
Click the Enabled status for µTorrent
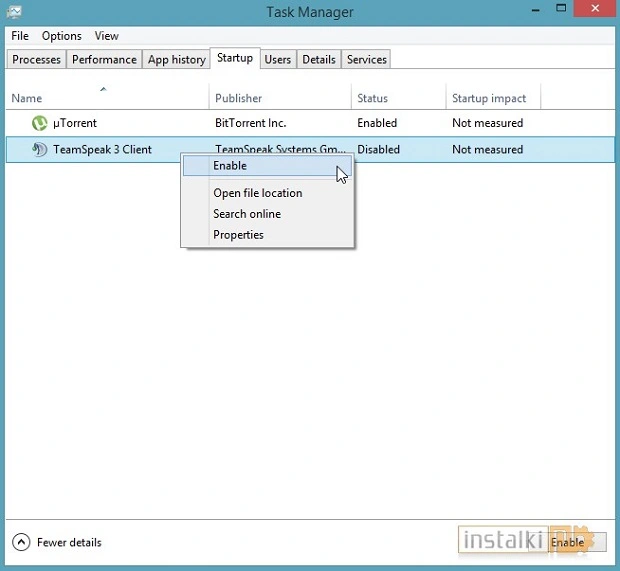[x=377, y=123]
